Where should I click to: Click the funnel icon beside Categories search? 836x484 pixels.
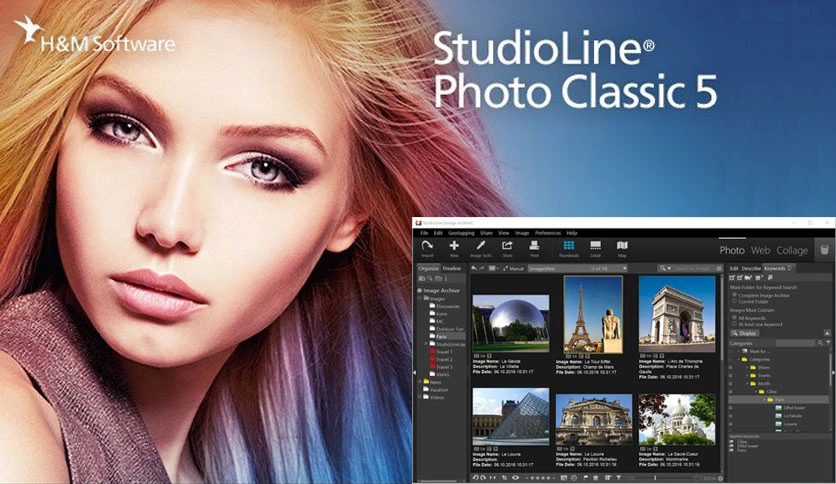coord(829,343)
